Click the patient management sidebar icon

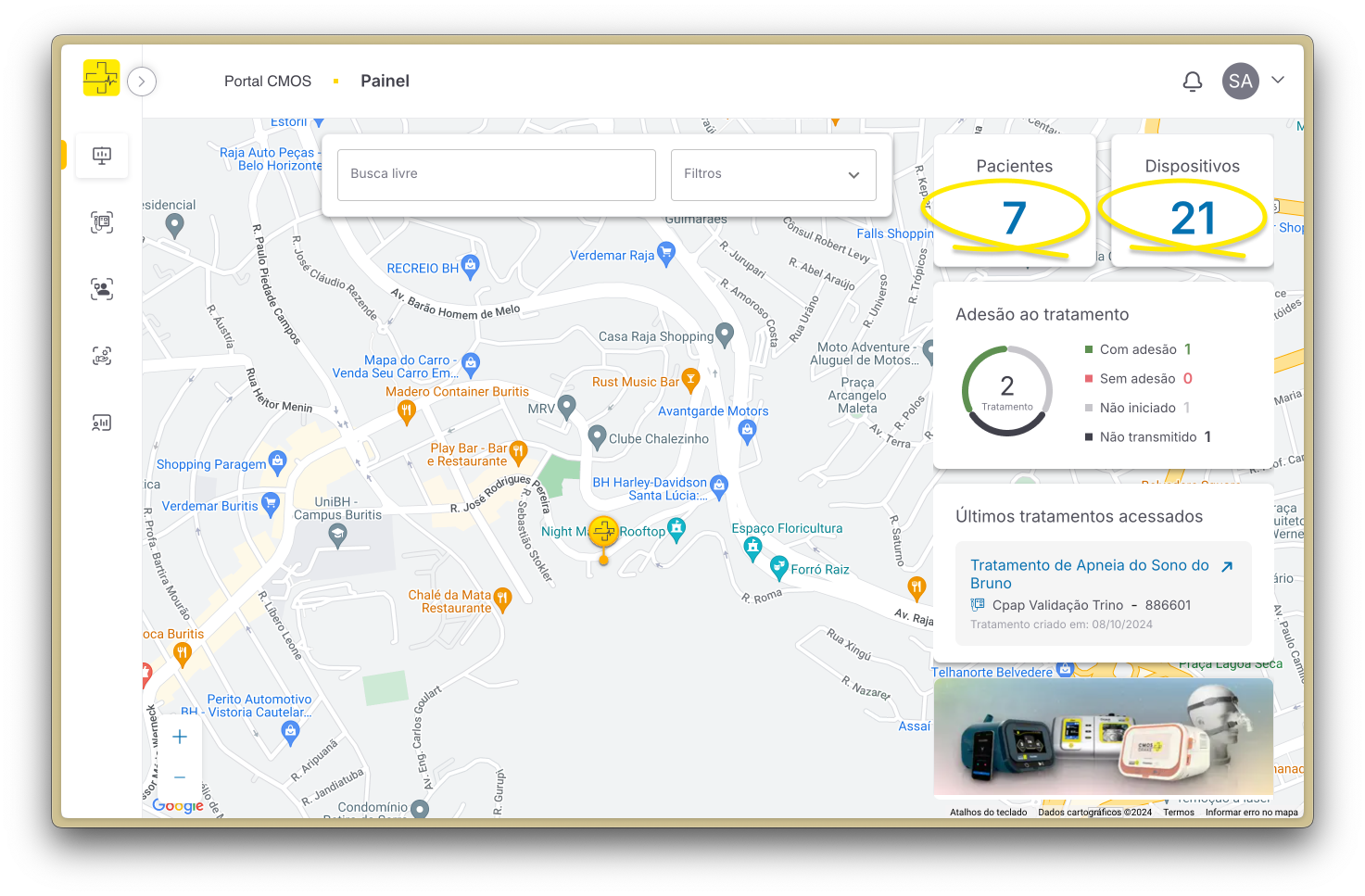pos(102,289)
